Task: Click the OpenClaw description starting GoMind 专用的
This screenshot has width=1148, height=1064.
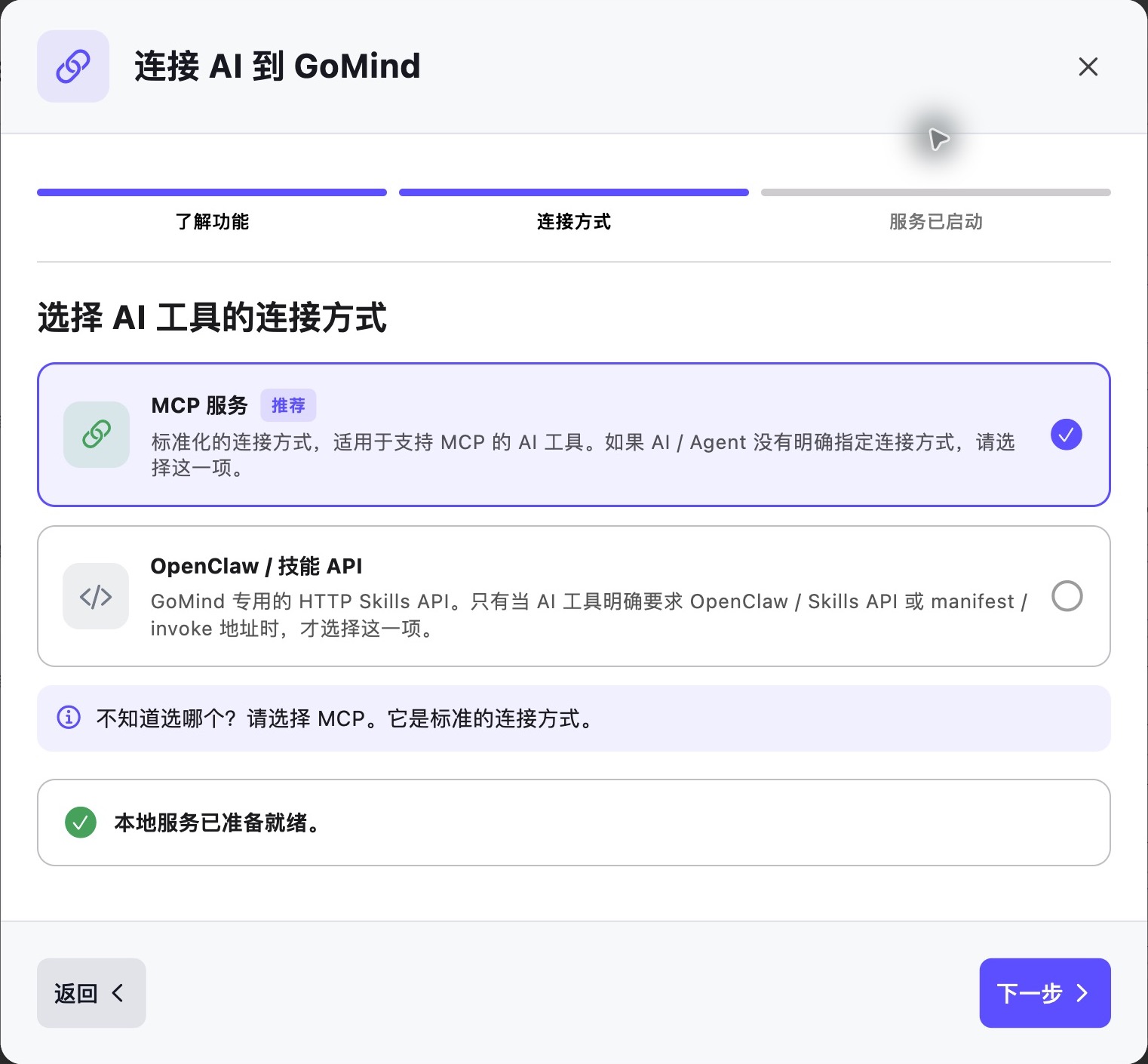Action: click(x=589, y=615)
